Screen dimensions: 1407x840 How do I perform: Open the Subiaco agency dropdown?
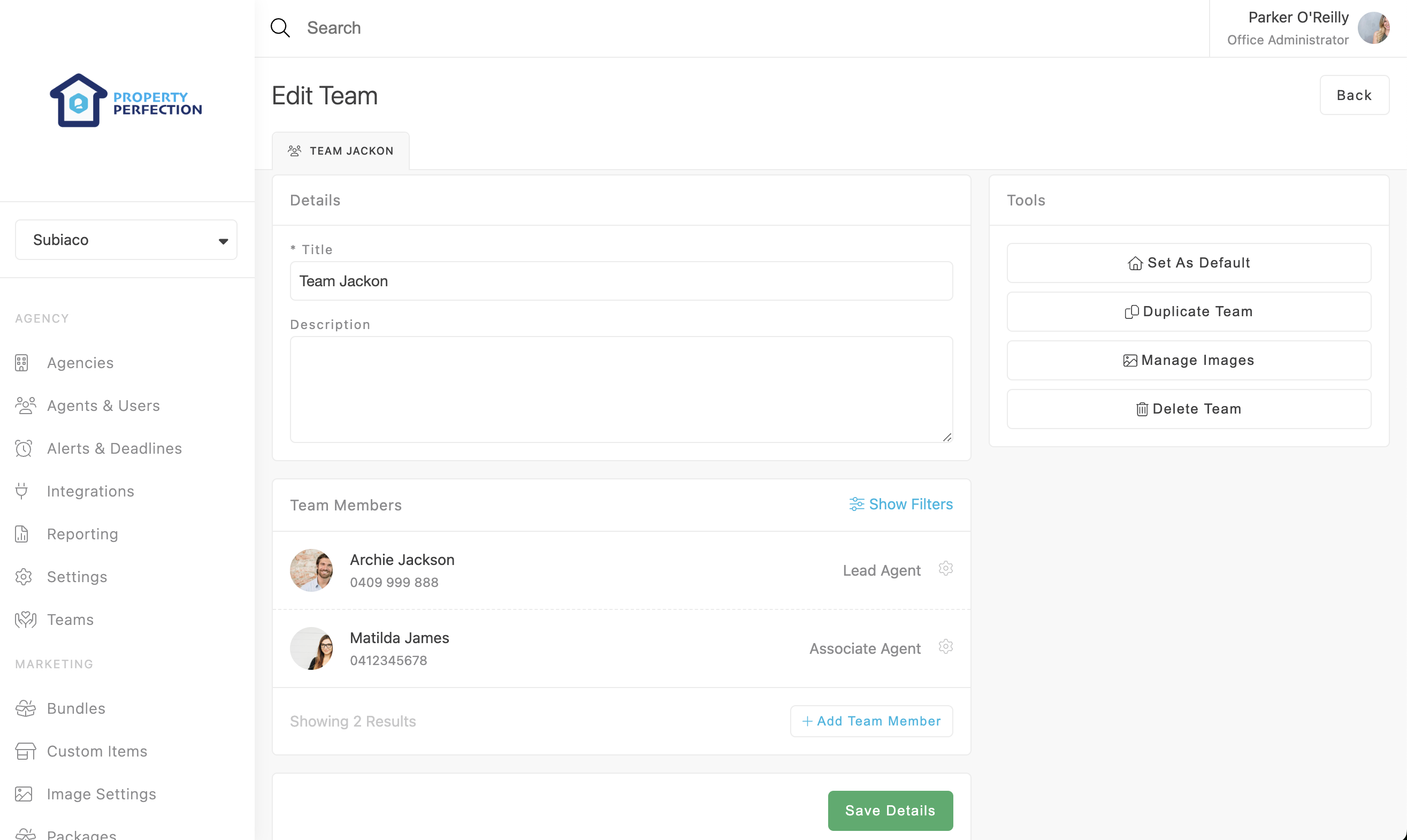coord(126,240)
